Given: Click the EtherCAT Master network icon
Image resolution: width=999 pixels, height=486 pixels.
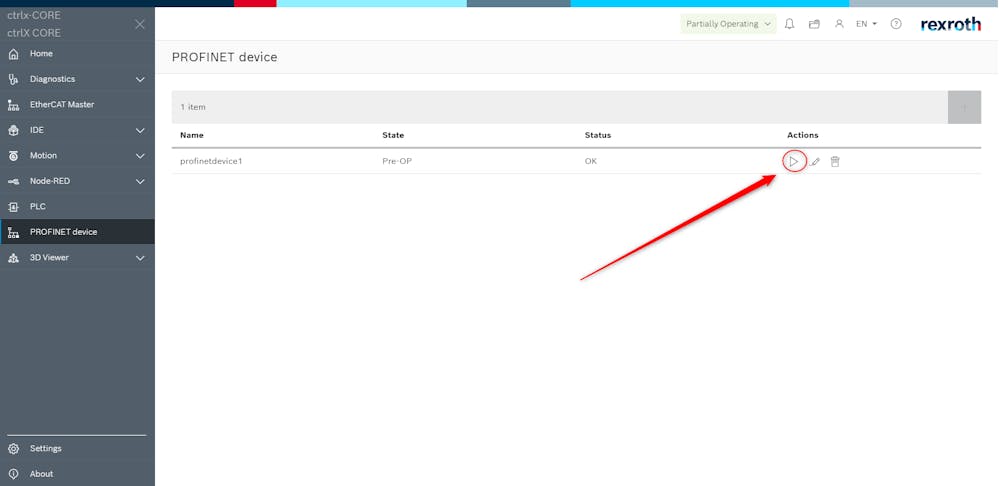Looking at the screenshot, I should click(x=13, y=105).
